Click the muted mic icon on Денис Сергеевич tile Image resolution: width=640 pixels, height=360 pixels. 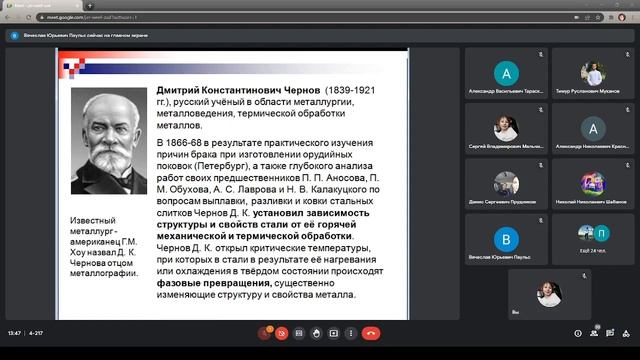coord(540,165)
